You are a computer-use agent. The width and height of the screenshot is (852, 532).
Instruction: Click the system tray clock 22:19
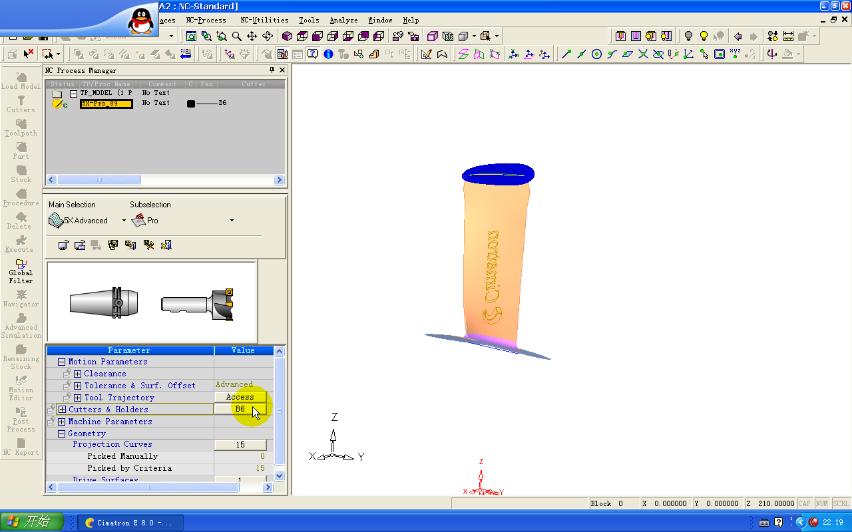click(x=832, y=523)
